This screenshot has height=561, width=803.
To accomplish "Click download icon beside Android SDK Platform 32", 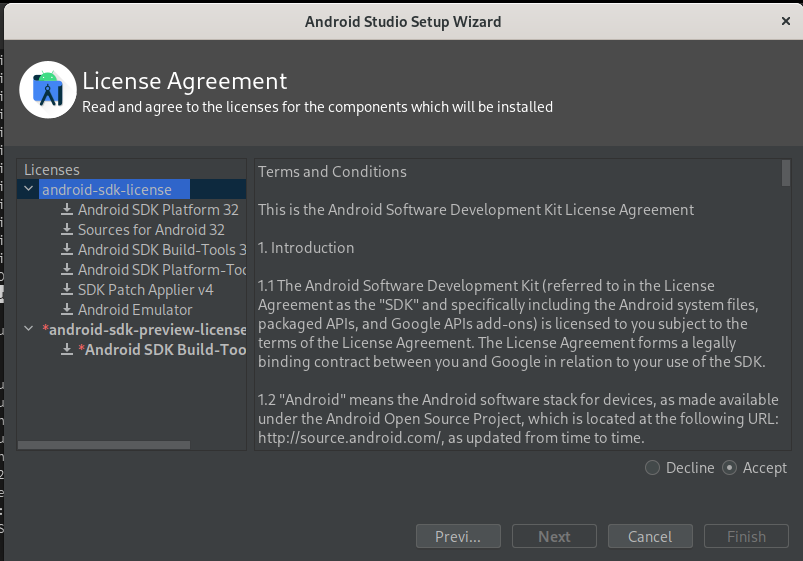I will 67,210.
